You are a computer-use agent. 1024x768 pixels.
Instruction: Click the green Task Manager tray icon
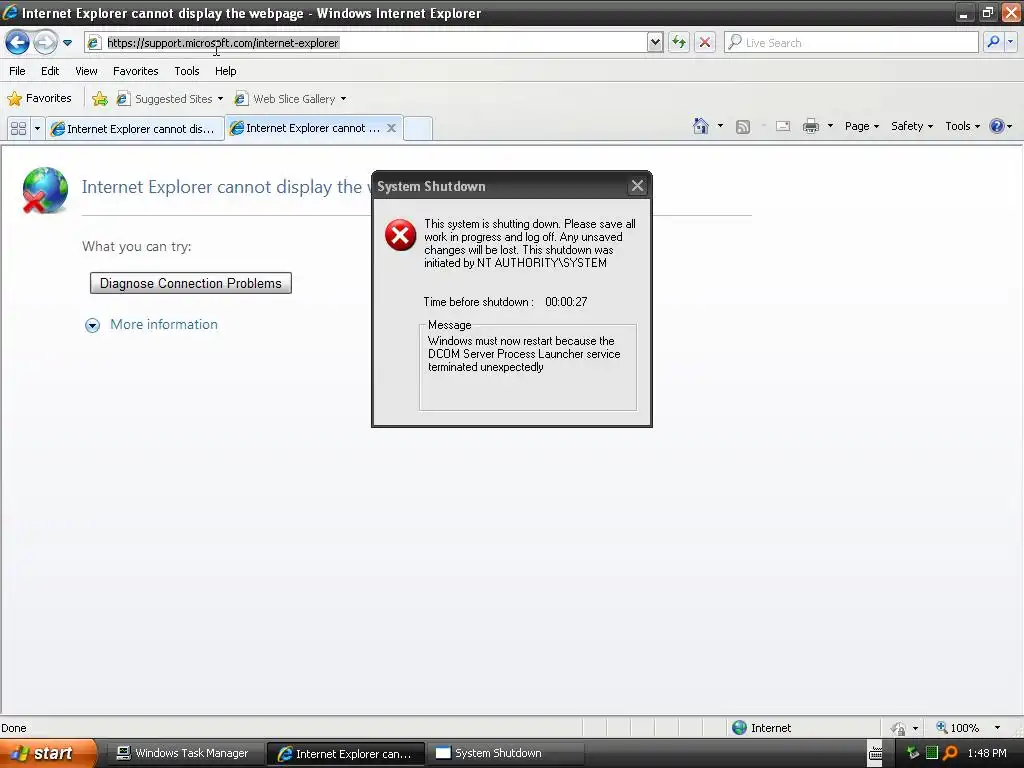click(x=932, y=753)
